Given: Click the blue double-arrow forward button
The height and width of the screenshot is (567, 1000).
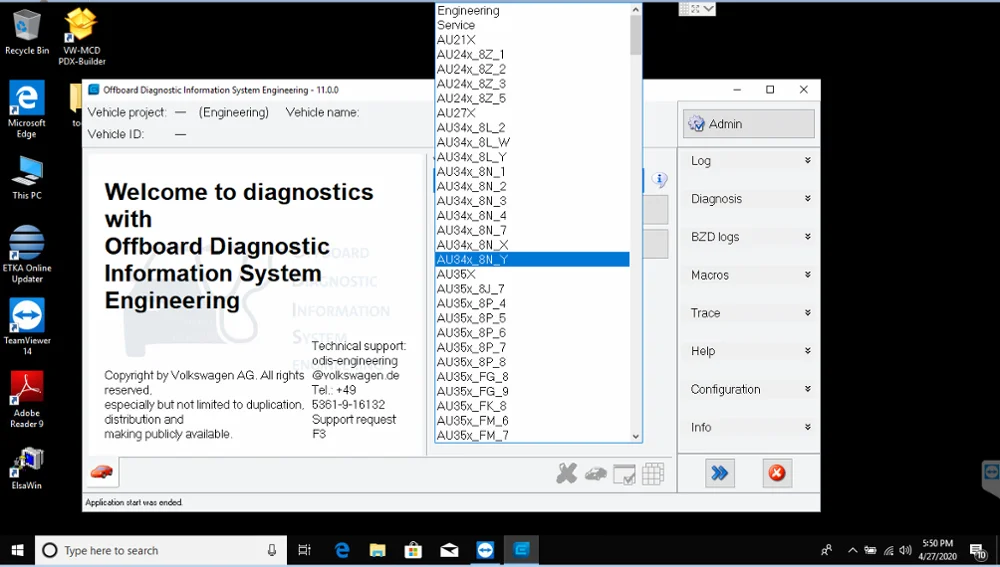Looking at the screenshot, I should pyautogui.click(x=719, y=473).
